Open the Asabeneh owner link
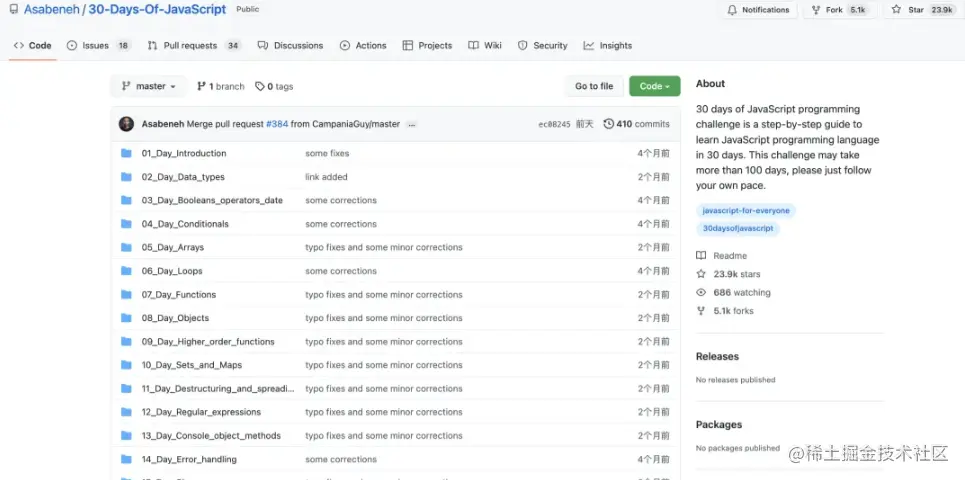The width and height of the screenshot is (965, 480). point(52,10)
